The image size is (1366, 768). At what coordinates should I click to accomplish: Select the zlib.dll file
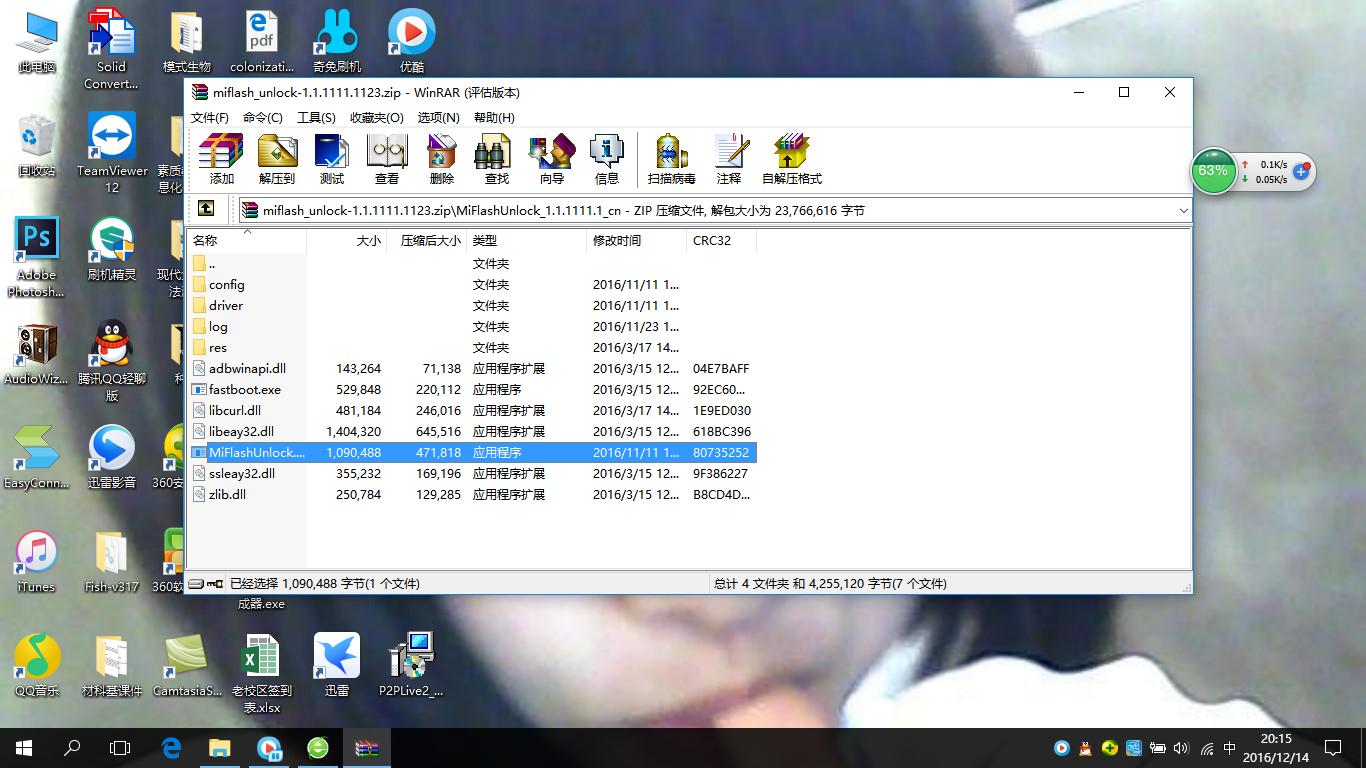(472, 494)
